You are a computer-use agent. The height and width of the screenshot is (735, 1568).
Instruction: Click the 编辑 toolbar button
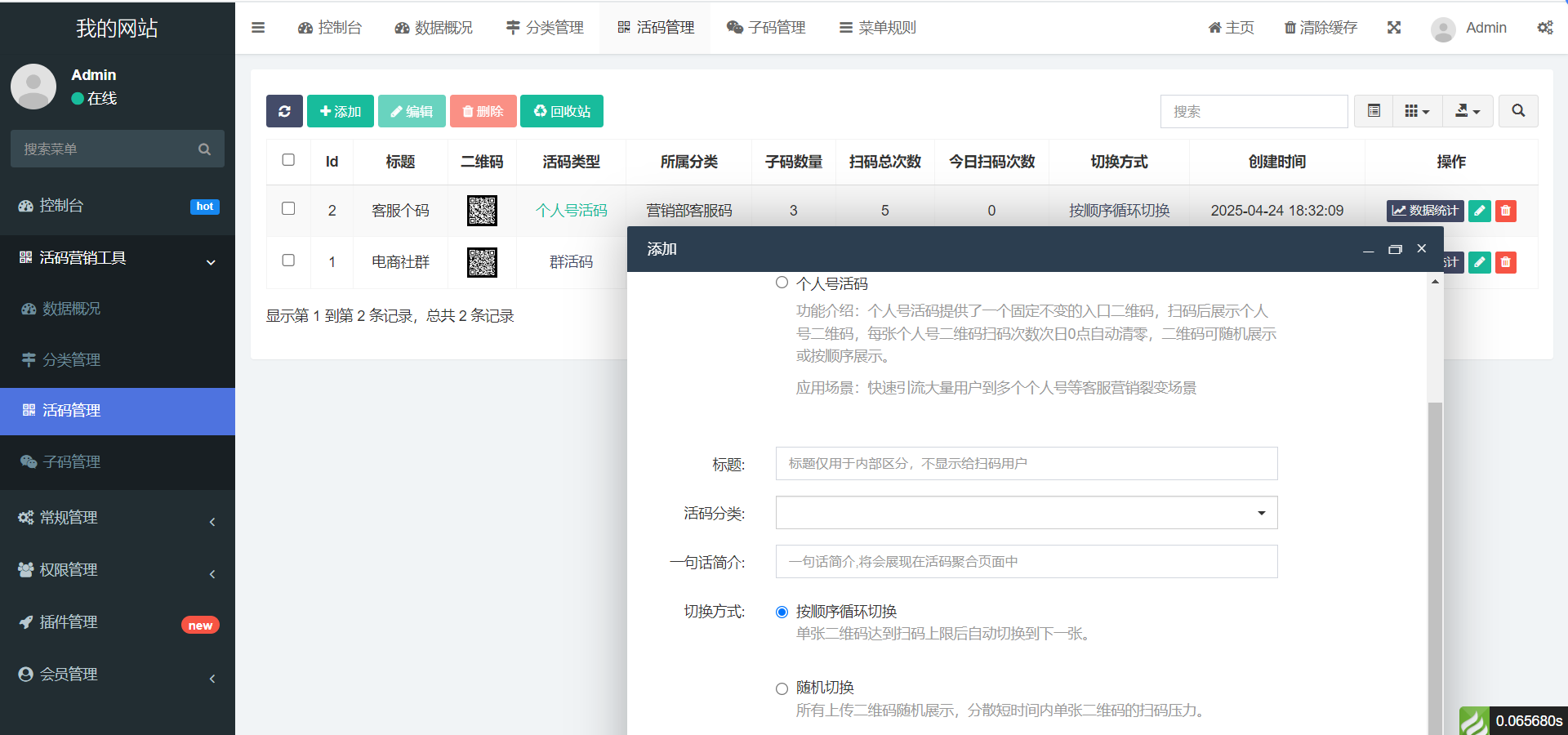point(412,111)
